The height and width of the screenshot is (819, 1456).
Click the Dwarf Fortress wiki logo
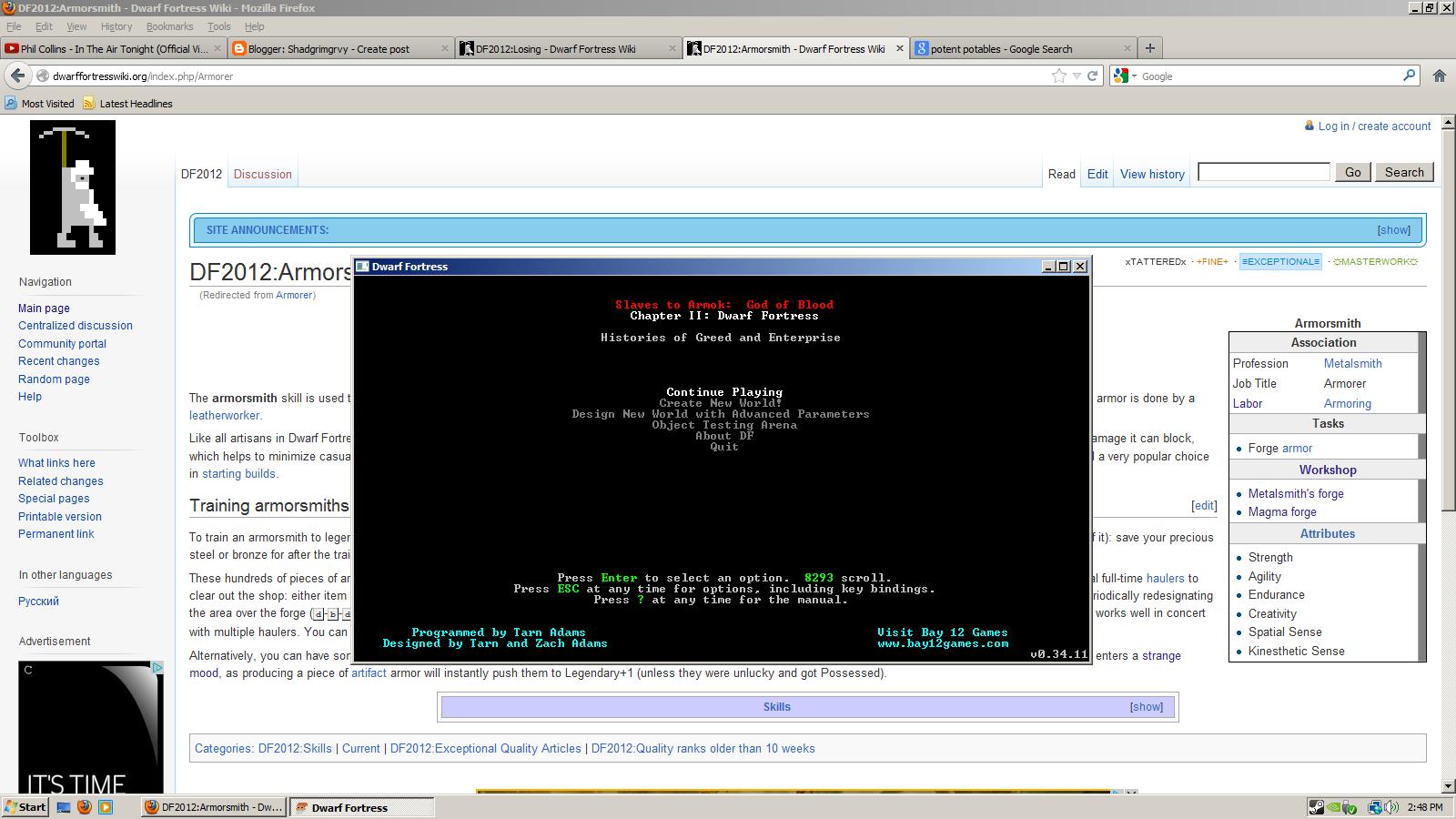pos(73,187)
